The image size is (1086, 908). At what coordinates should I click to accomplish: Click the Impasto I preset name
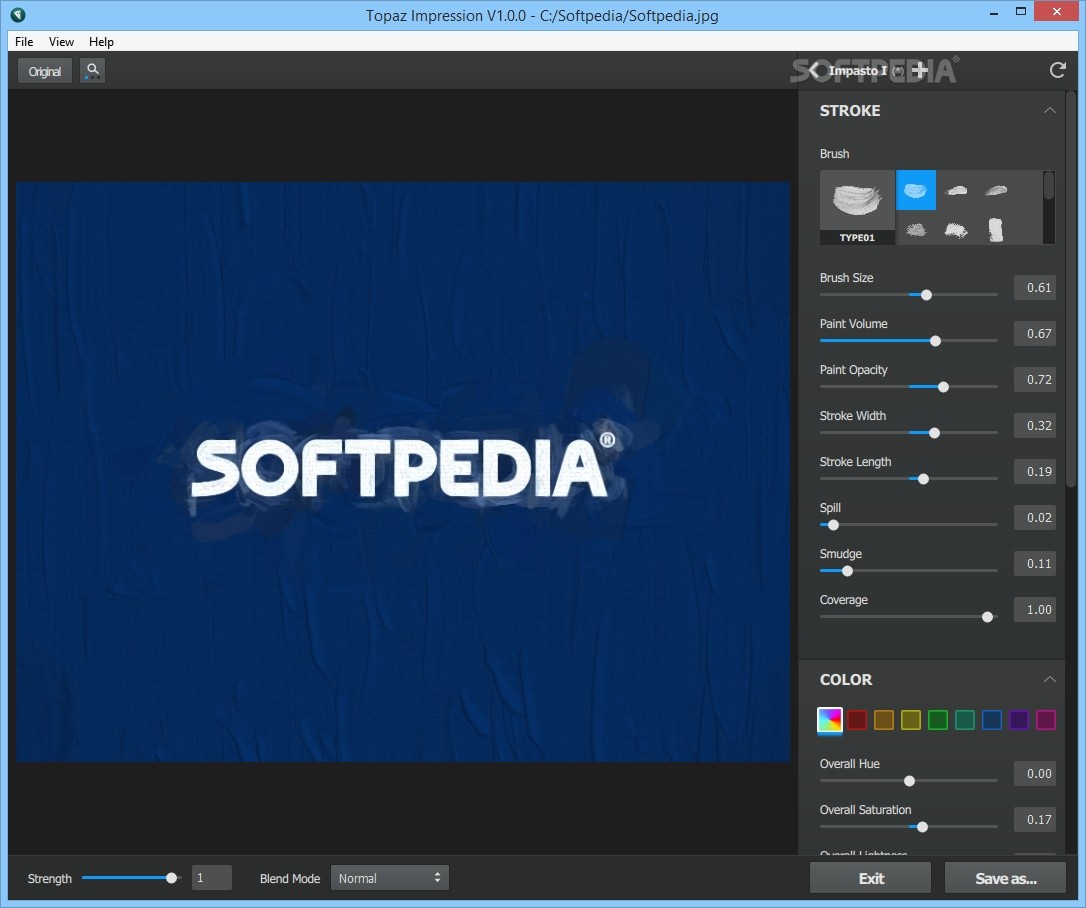857,71
